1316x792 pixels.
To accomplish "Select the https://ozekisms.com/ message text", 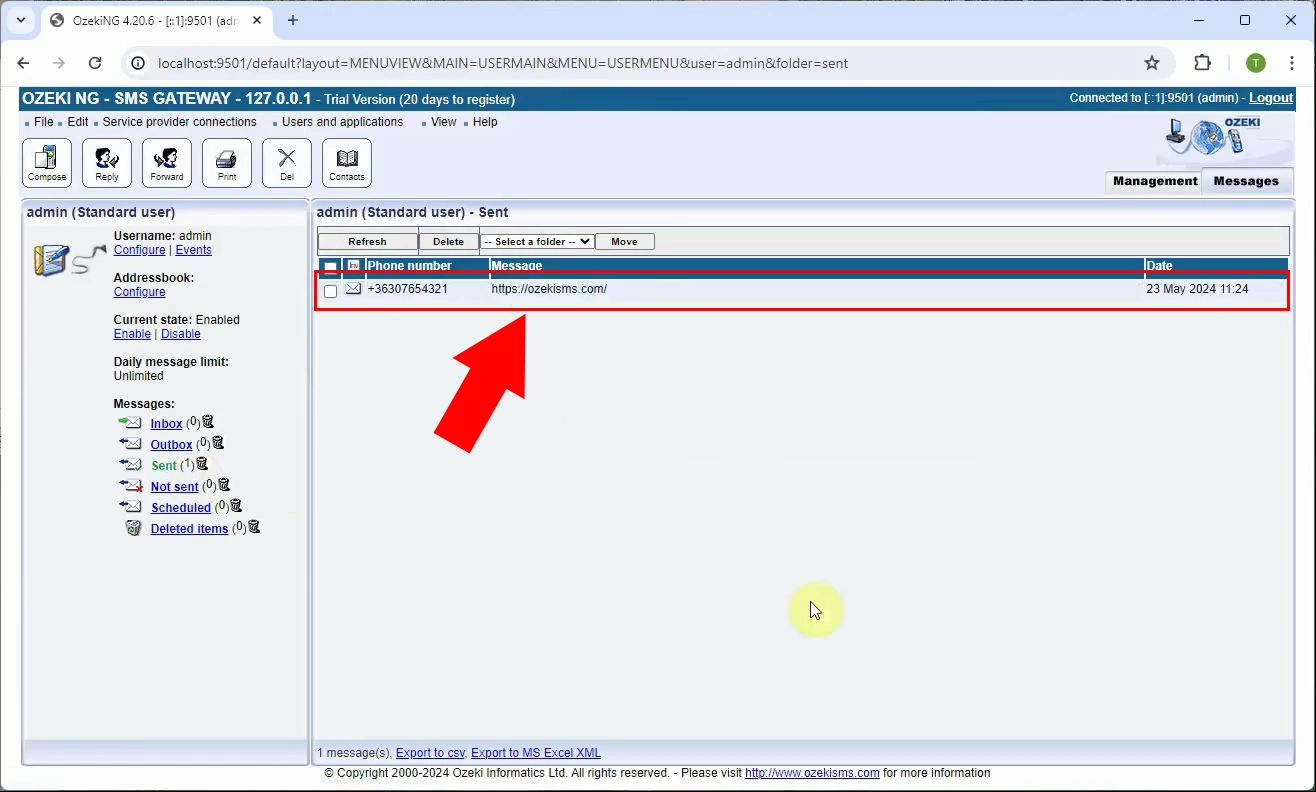I will pyautogui.click(x=549, y=289).
